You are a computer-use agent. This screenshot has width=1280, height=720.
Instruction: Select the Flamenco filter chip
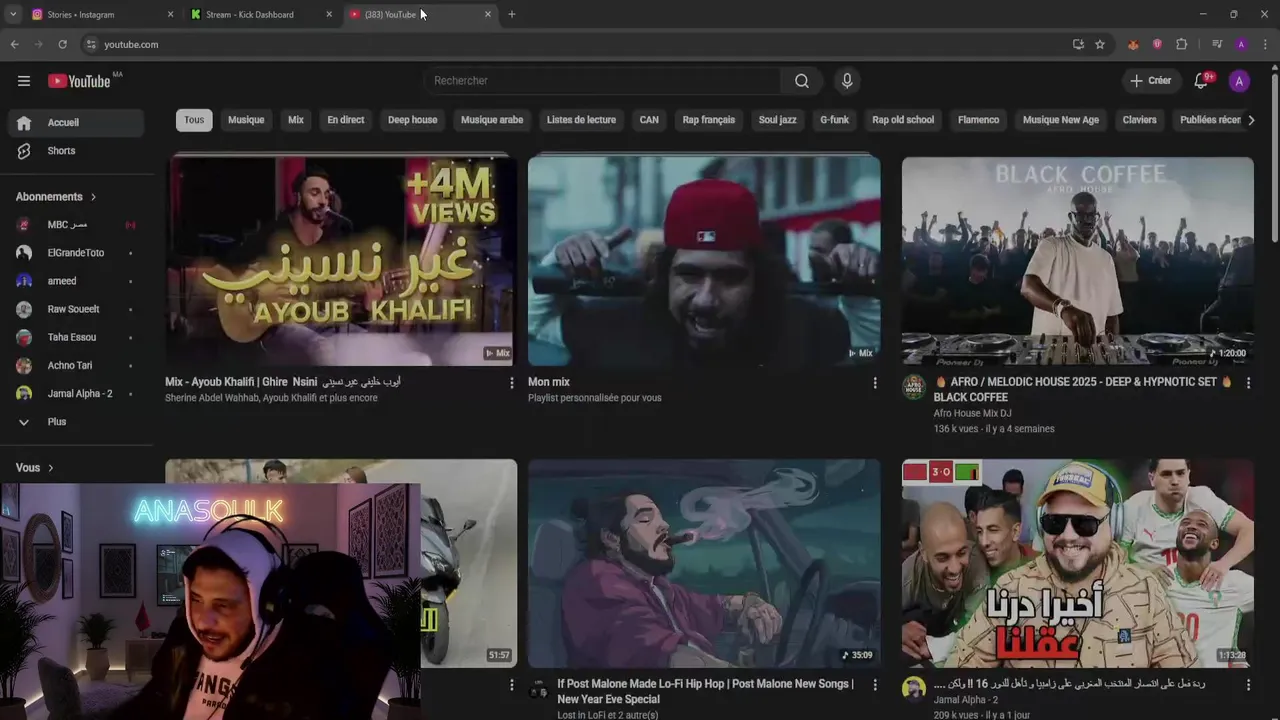point(978,120)
